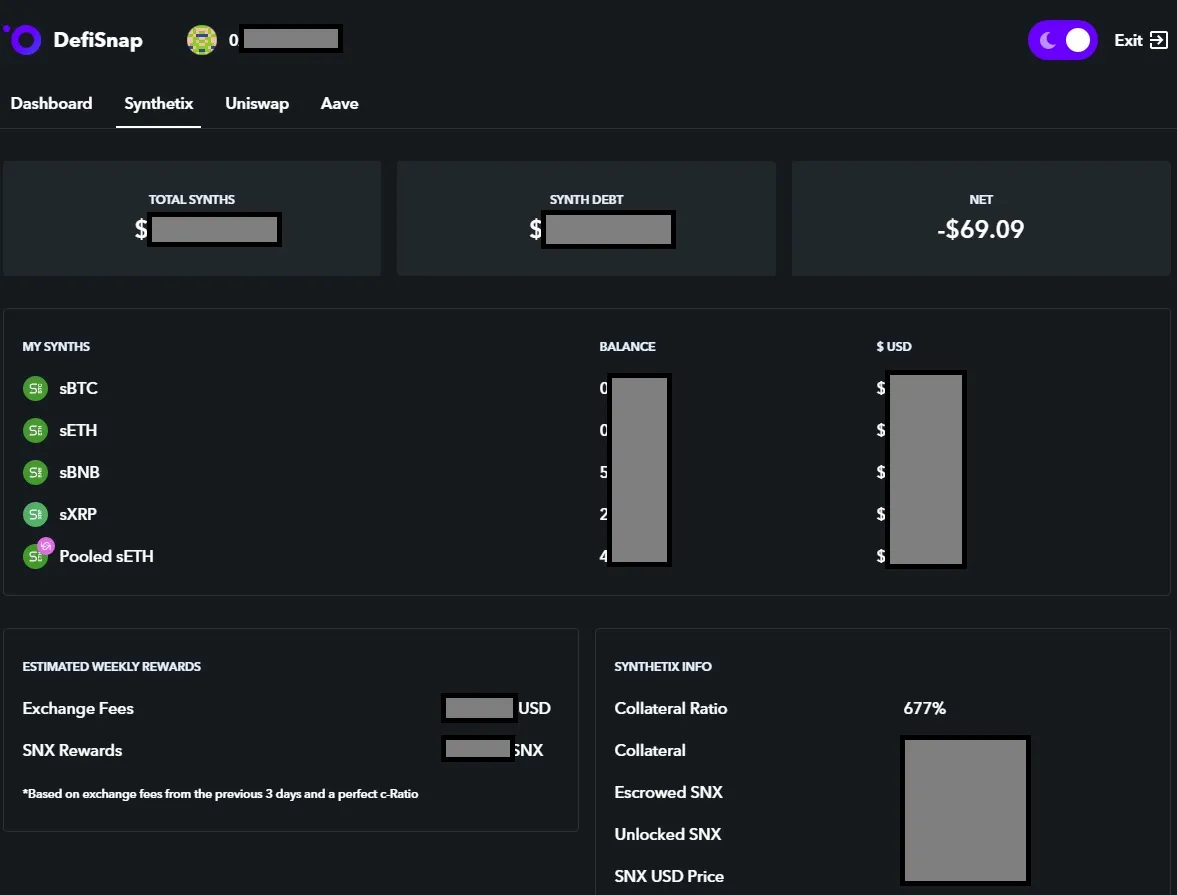Screen dimensions: 1177x895
Task: Click the sBTC synth icon
Action: pyautogui.click(x=35, y=388)
